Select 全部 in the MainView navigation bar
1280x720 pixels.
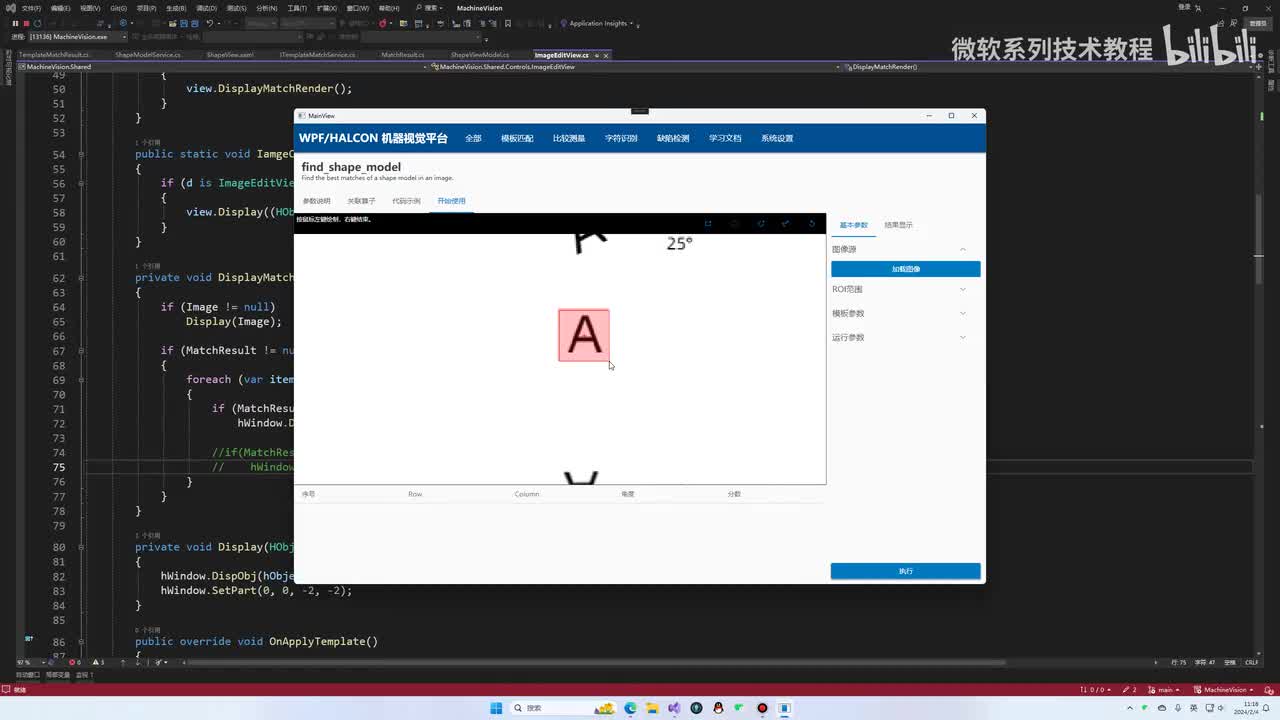pyautogui.click(x=473, y=138)
